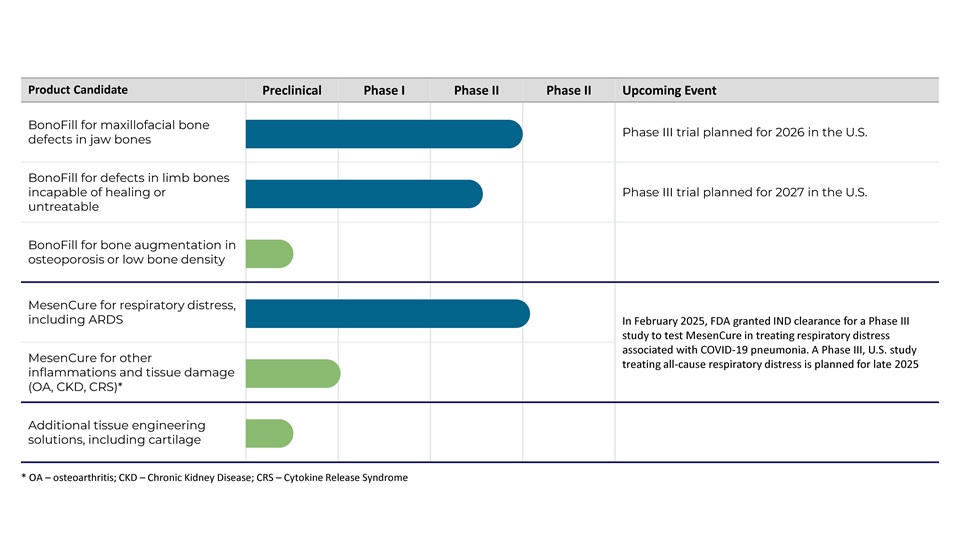Viewport: 960px width, 540px height.
Task: Click the Product Candidate column header
Action: point(78,90)
